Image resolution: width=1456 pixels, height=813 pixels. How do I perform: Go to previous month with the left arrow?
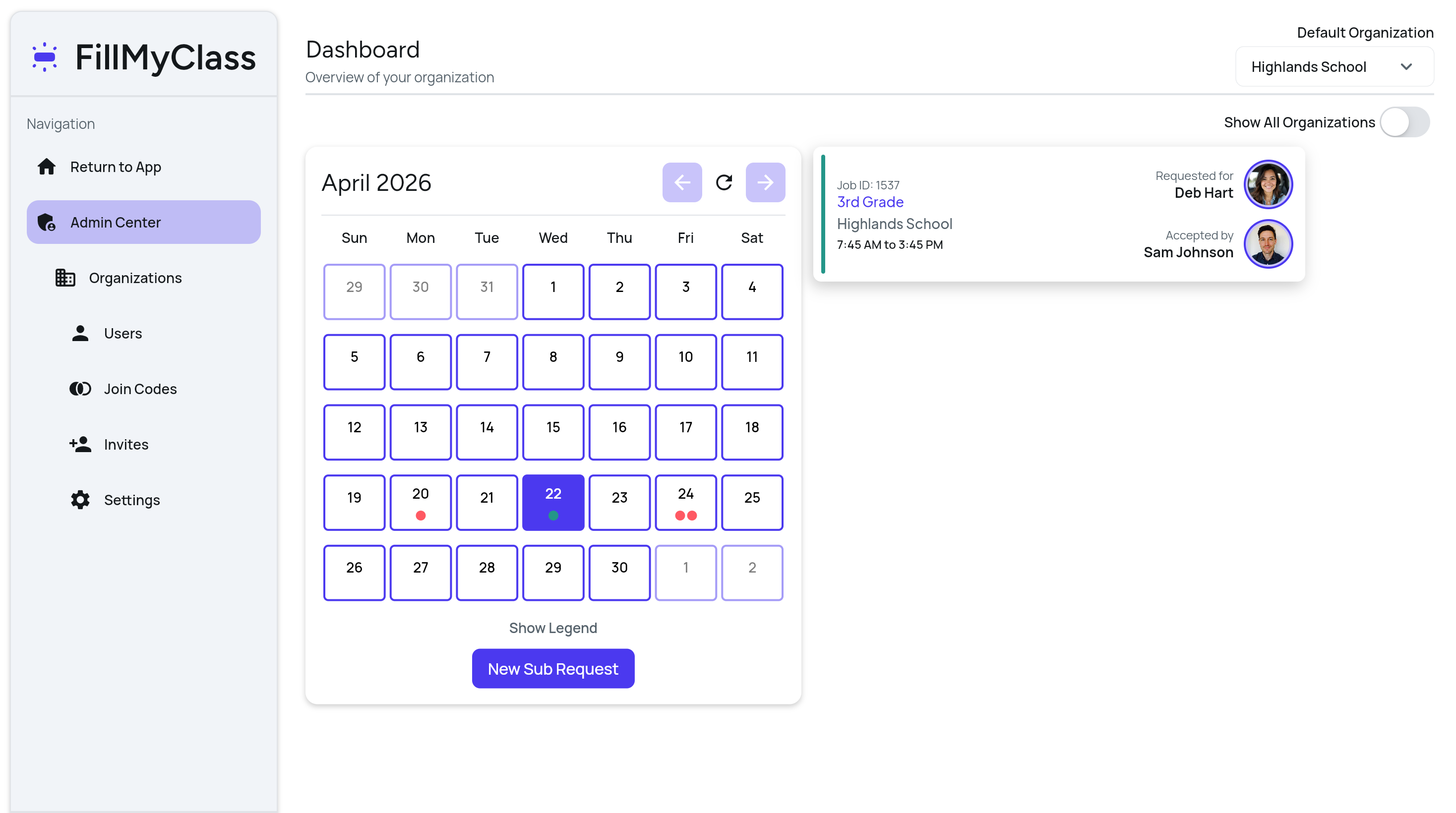pyautogui.click(x=682, y=182)
